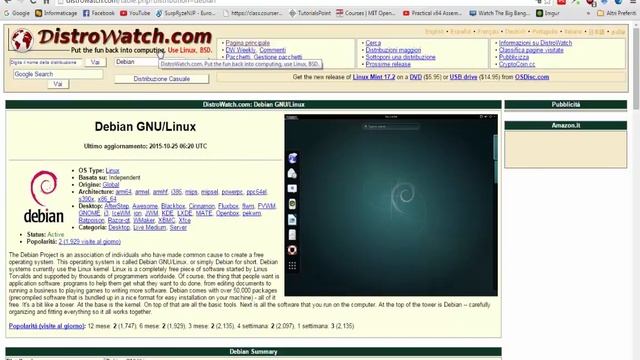Click the Live Medium category link
Viewport: 640px width, 360px height.
coord(149,228)
